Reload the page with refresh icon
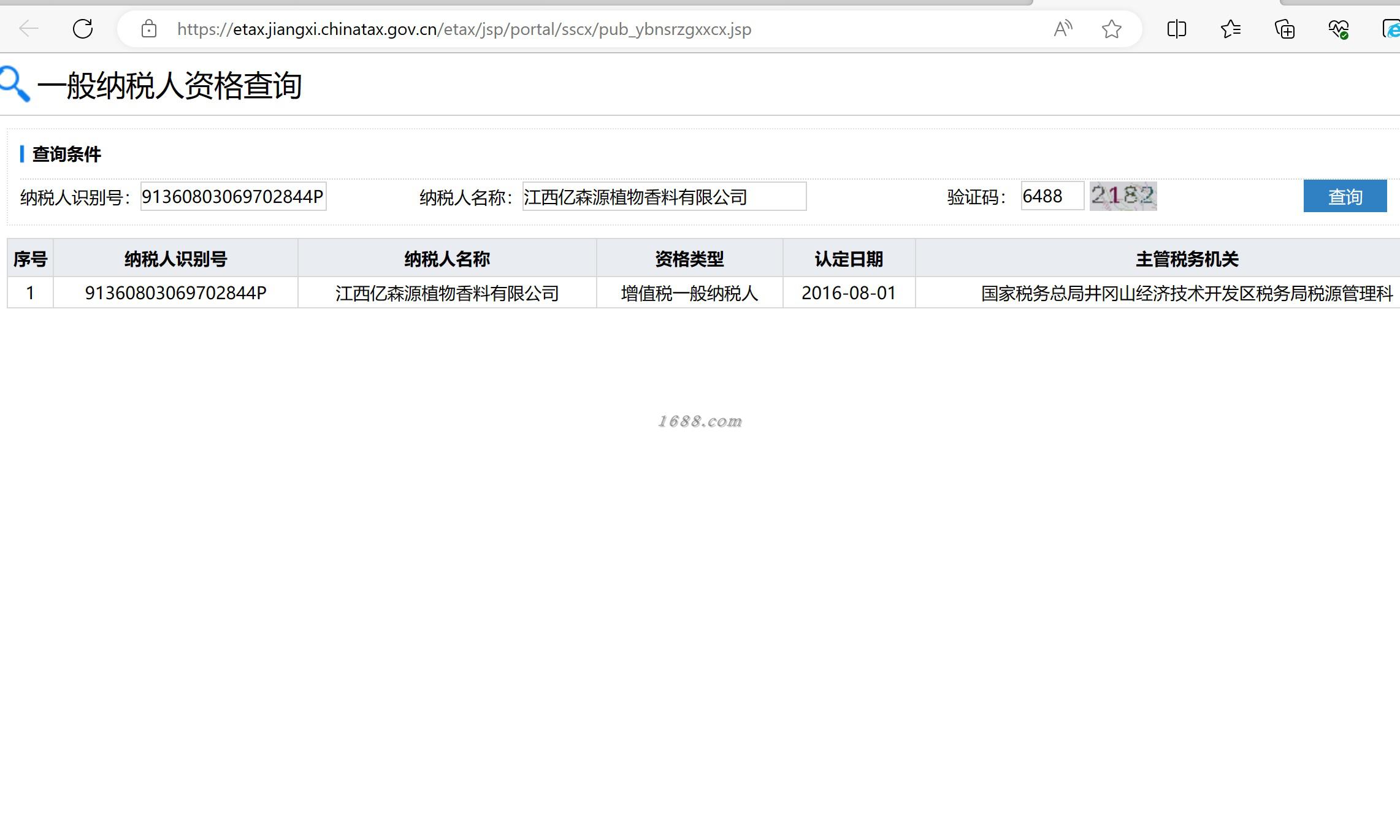Screen dimensions: 1400x840 83,29
